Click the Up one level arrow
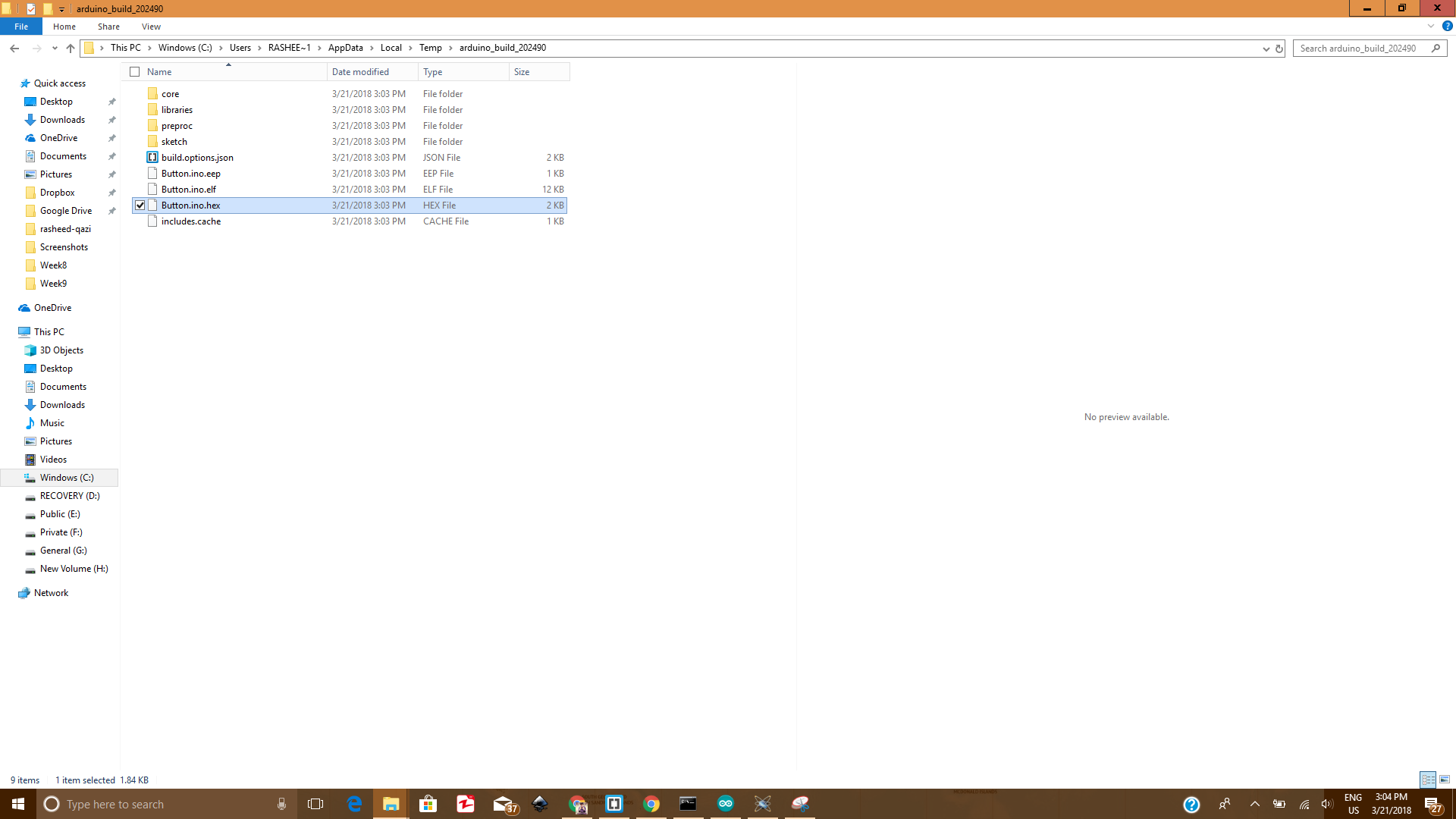The height and width of the screenshot is (819, 1456). coord(71,48)
